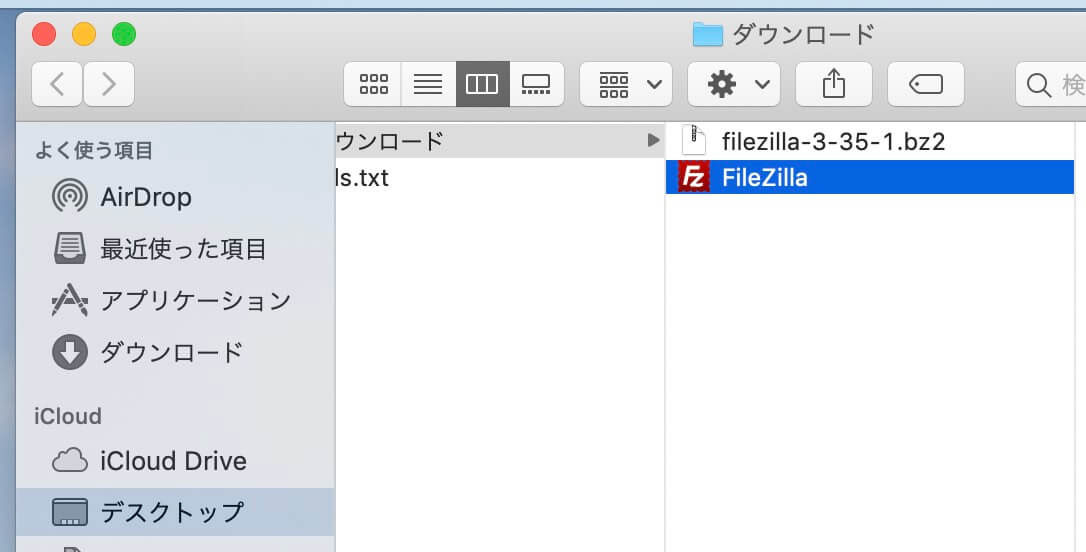This screenshot has height=552, width=1086.
Task: Expand the ダウンロード folder column arrow
Action: point(653,141)
